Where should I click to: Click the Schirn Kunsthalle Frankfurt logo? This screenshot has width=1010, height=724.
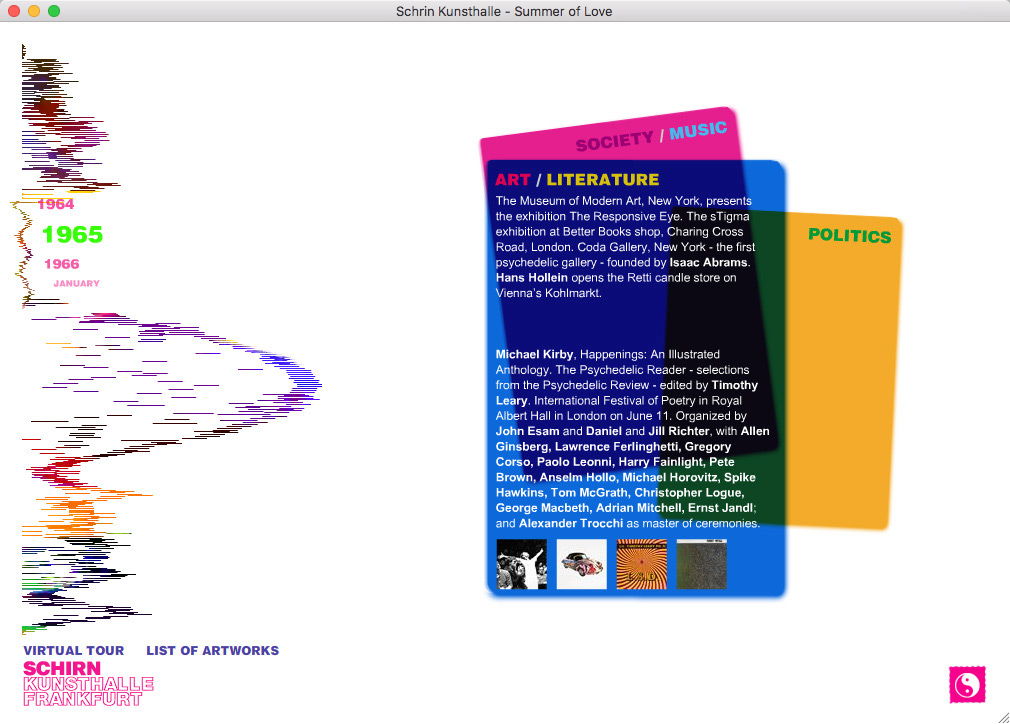pyautogui.click(x=88, y=684)
